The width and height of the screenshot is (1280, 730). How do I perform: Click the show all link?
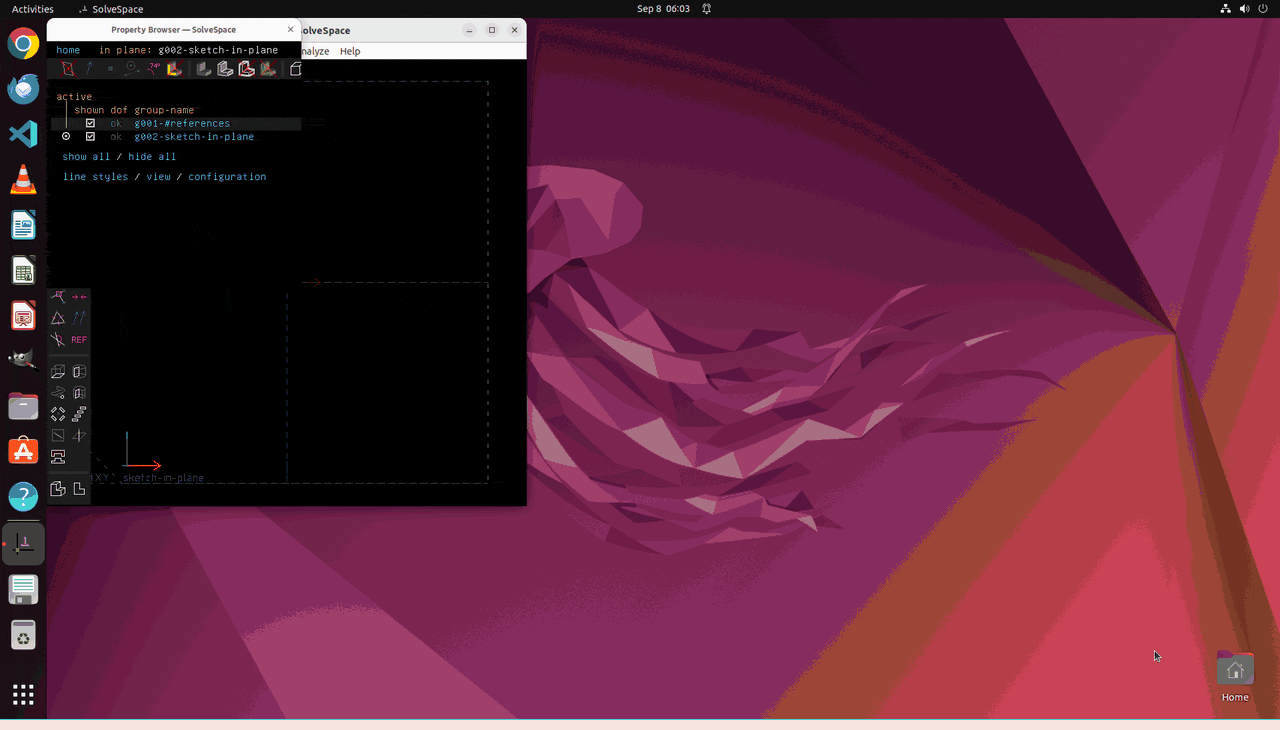pyautogui.click(x=86, y=157)
